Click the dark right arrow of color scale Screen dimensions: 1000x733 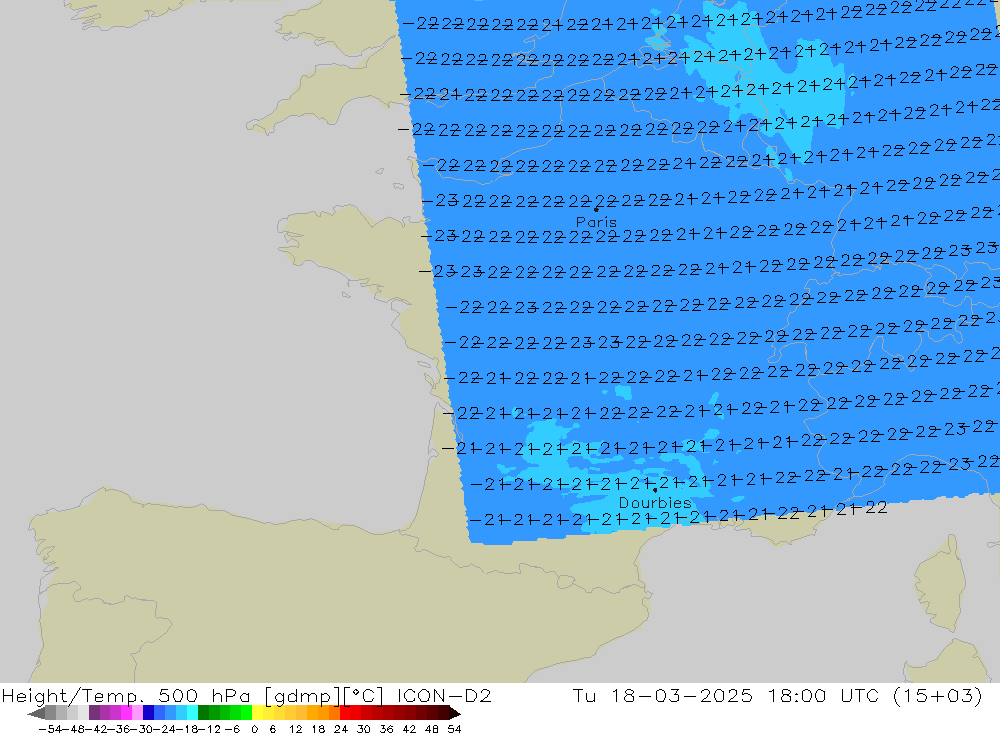(455, 713)
